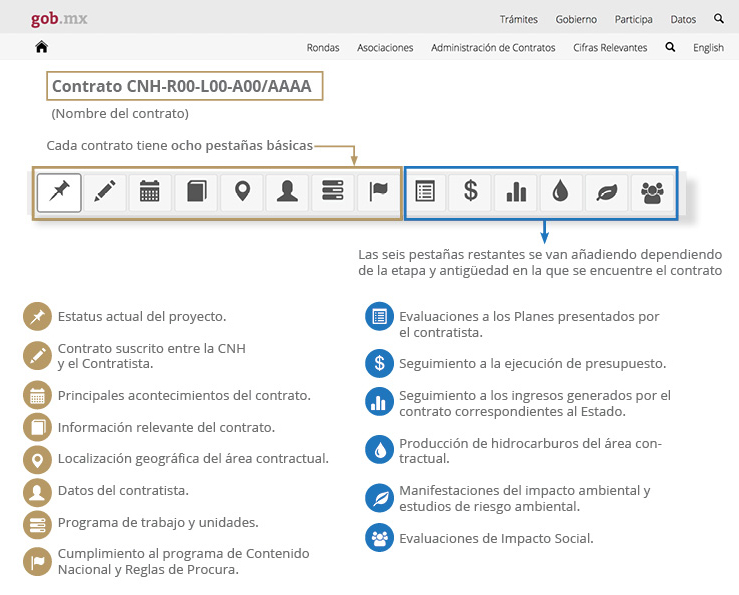The image size is (739, 595).
Task: Click the gob.mx logo
Action: click(x=59, y=19)
